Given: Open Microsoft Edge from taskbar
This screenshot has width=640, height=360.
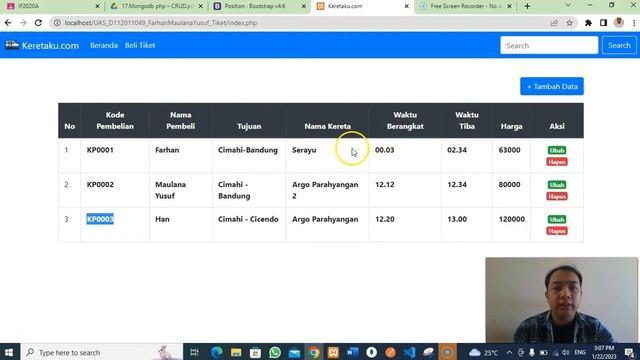Looking at the screenshot, I should coord(216,352).
